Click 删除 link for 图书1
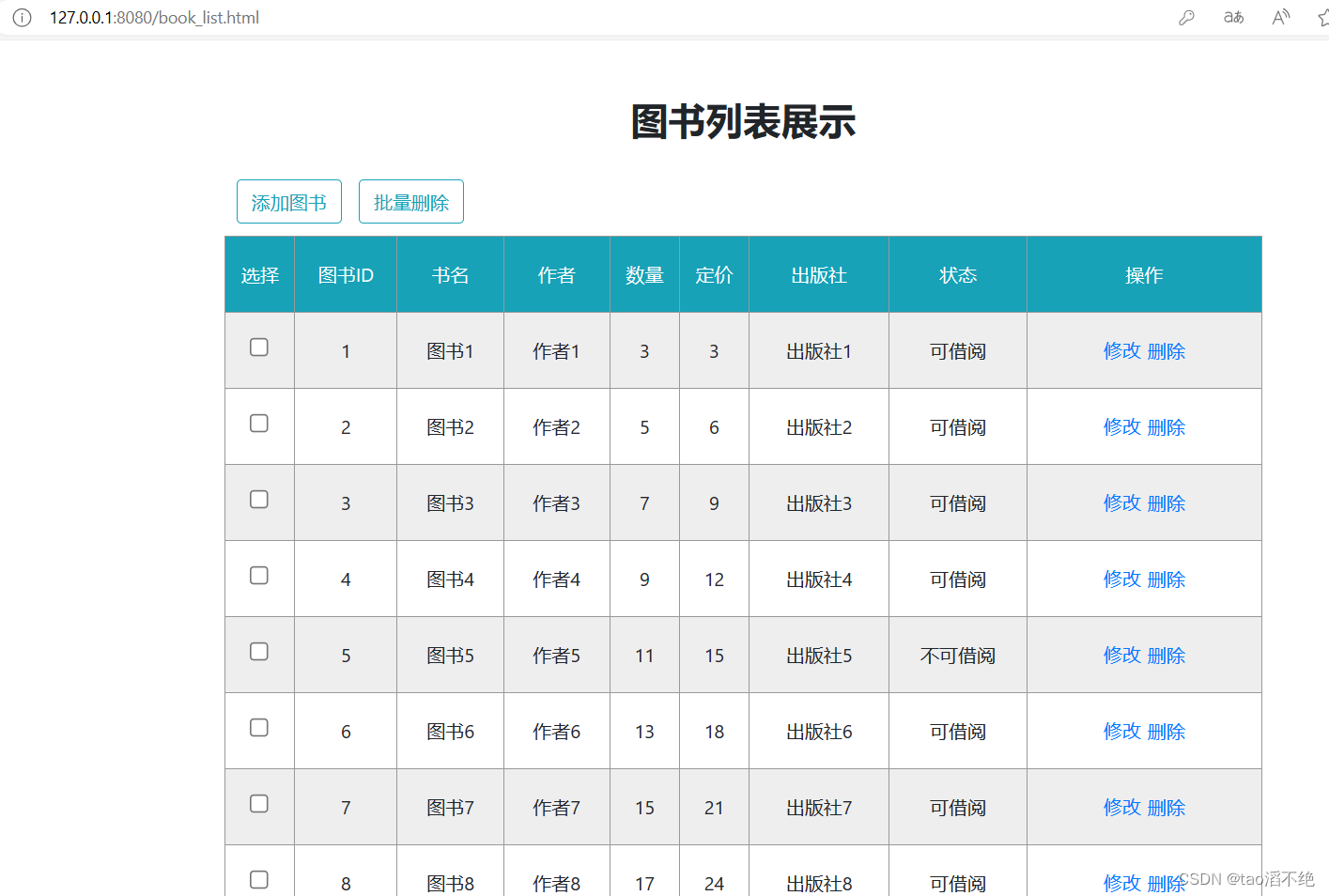 click(x=1167, y=351)
